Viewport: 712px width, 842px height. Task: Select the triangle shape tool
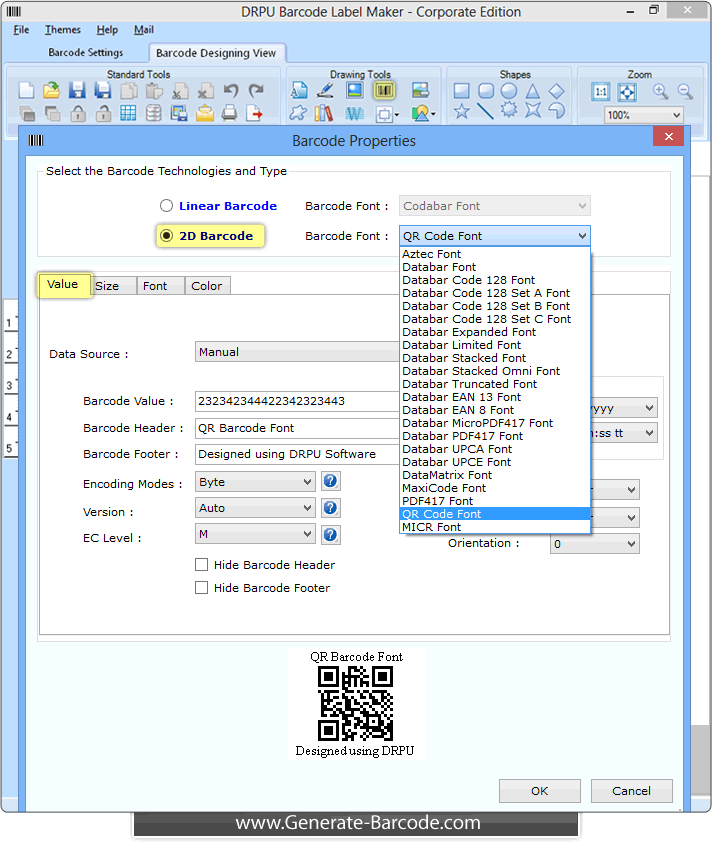coord(533,91)
